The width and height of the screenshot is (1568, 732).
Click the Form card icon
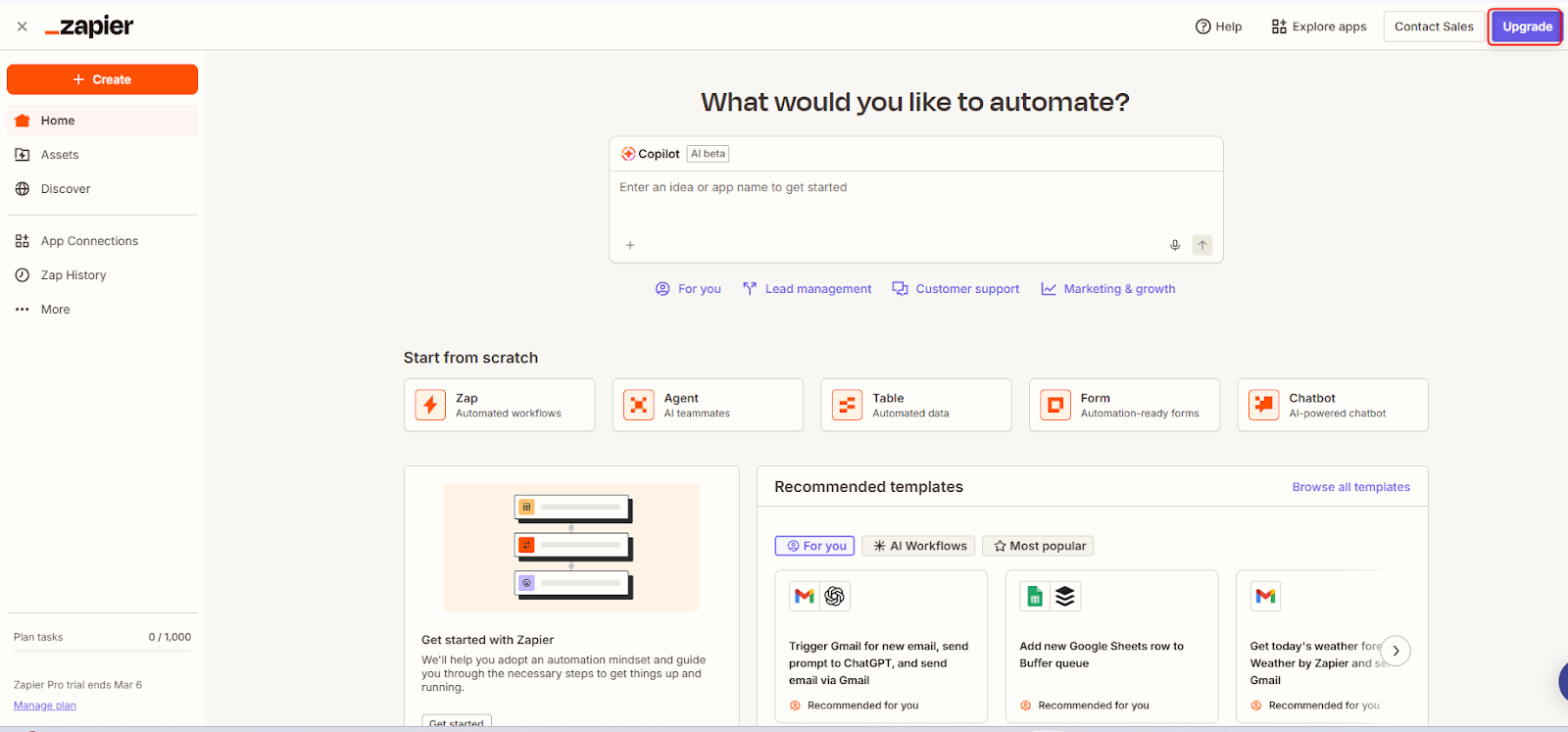(x=1055, y=405)
